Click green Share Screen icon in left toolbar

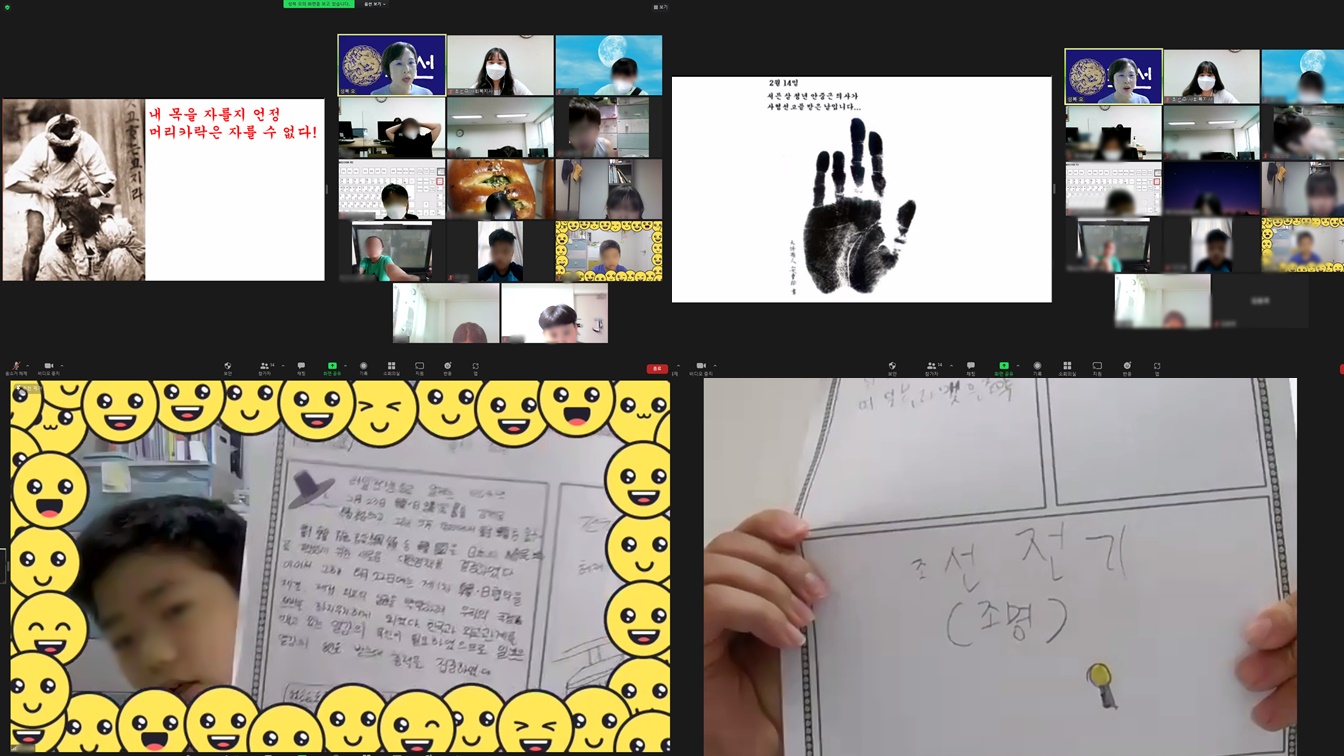pos(332,367)
